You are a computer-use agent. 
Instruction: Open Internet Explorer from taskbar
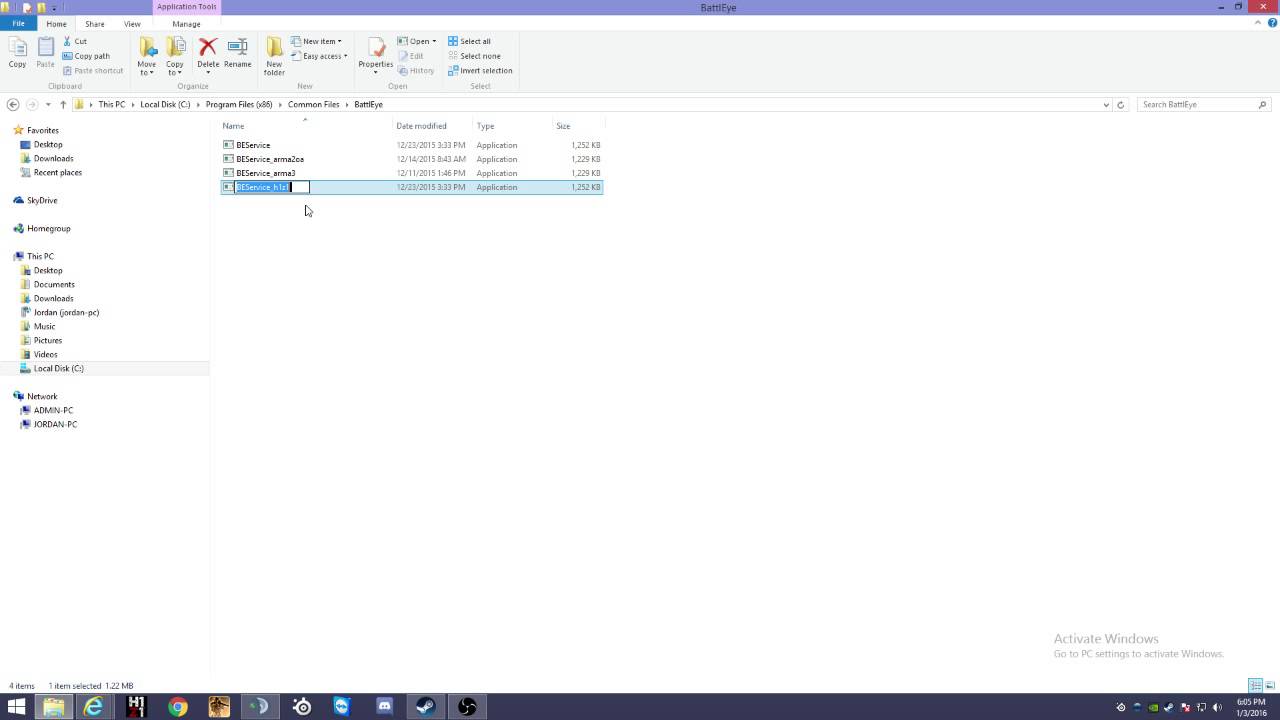(93, 707)
